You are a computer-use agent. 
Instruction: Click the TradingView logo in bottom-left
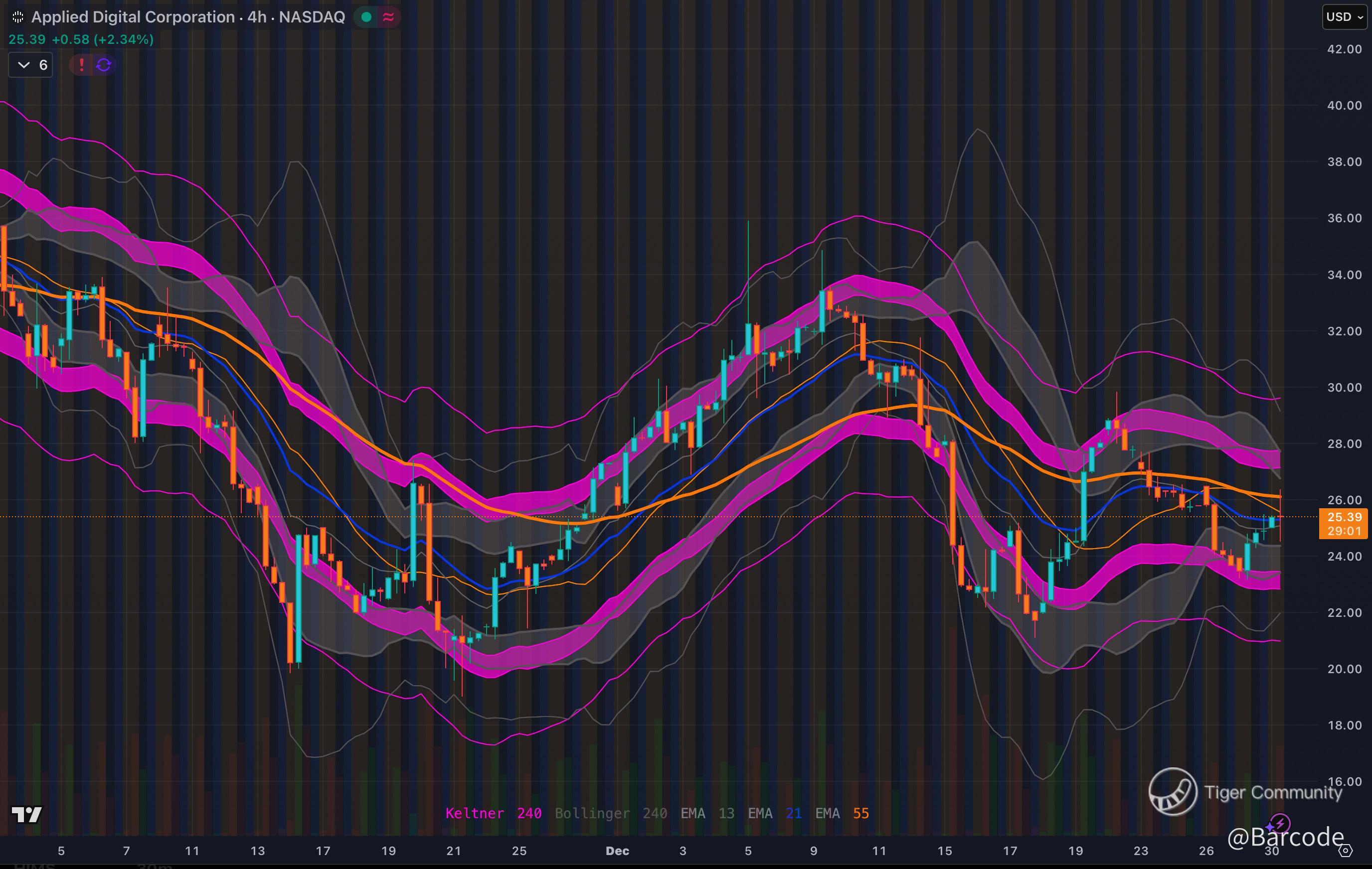click(26, 814)
